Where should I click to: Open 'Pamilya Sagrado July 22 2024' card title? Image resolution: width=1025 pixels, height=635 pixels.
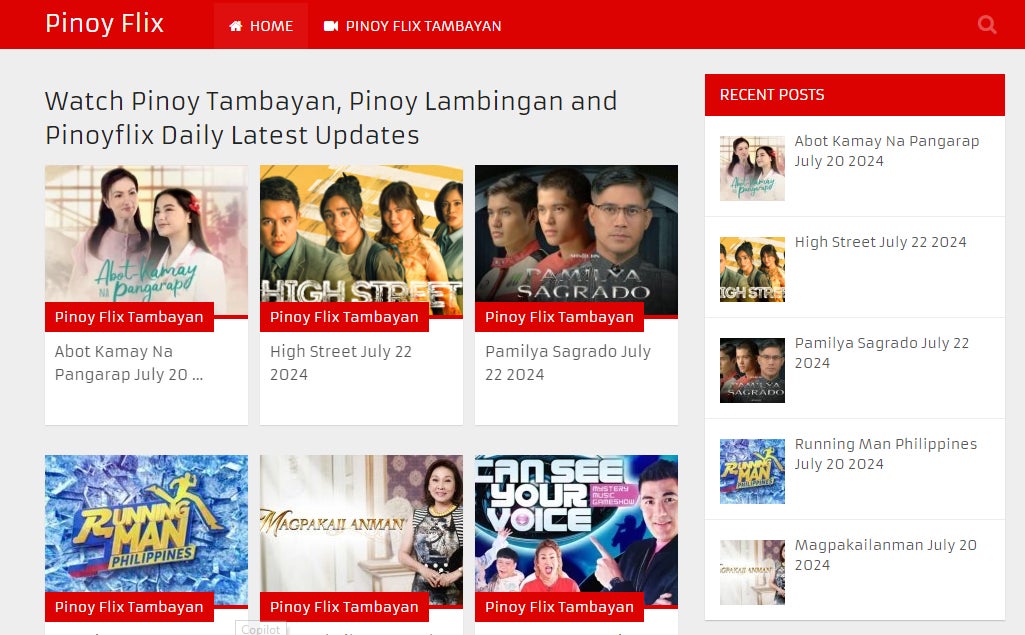567,363
